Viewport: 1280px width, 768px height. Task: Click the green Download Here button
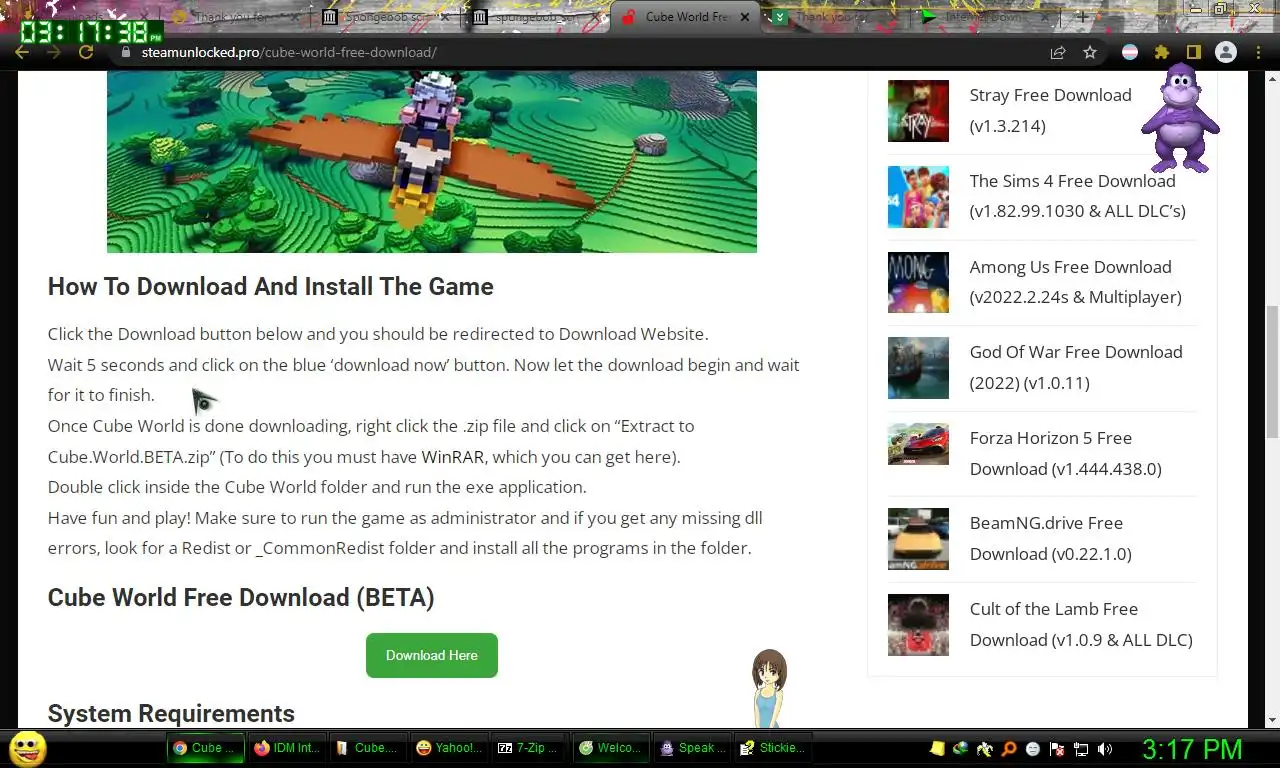432,655
